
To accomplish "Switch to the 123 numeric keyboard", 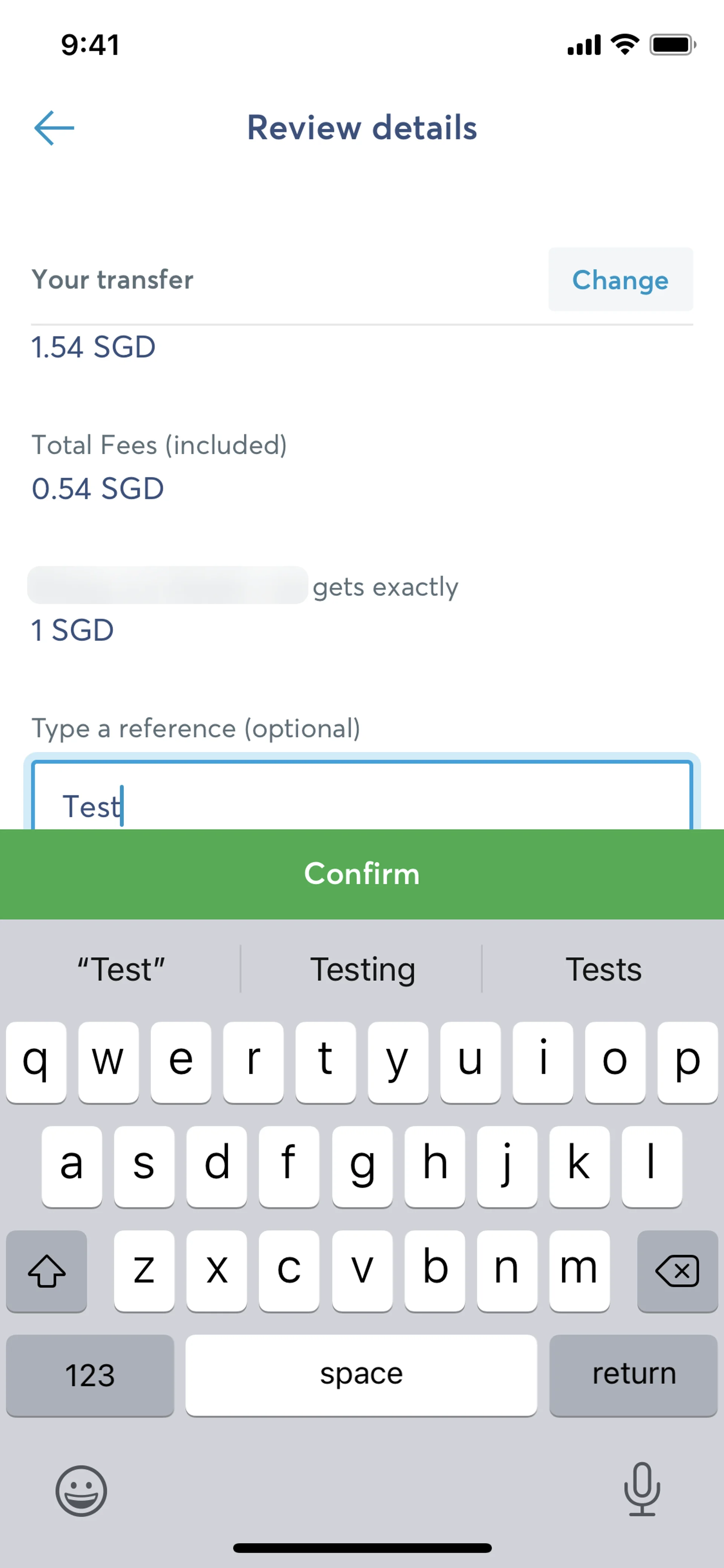I will point(90,1375).
